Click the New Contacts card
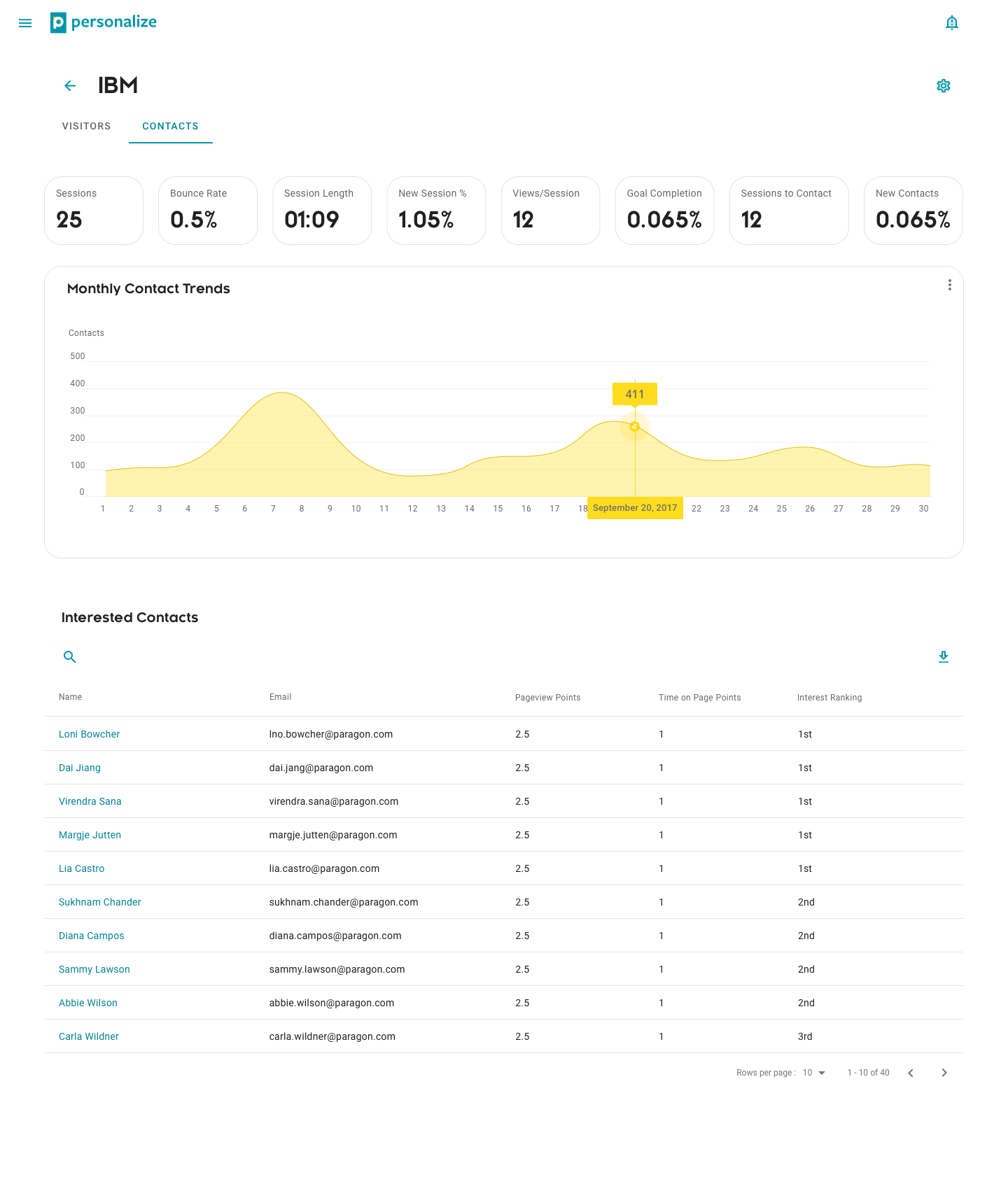 (913, 211)
